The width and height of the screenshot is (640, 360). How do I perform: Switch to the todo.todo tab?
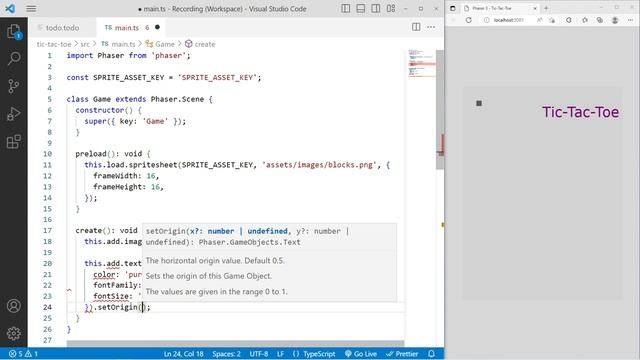pos(62,28)
